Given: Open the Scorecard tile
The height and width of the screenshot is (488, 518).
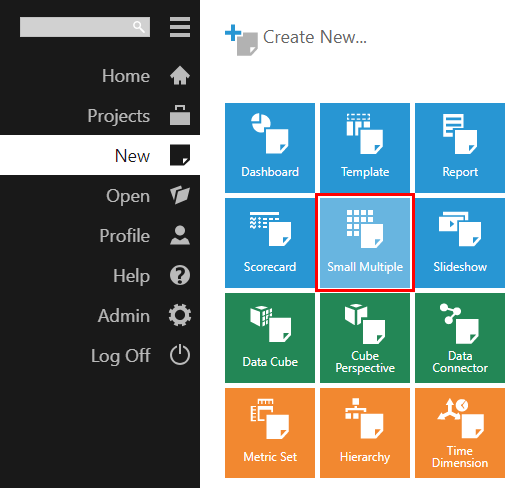Looking at the screenshot, I should [x=270, y=243].
